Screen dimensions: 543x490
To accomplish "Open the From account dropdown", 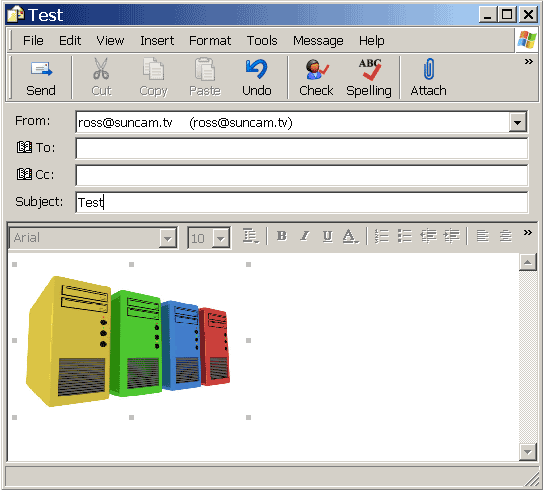I will pos(518,122).
